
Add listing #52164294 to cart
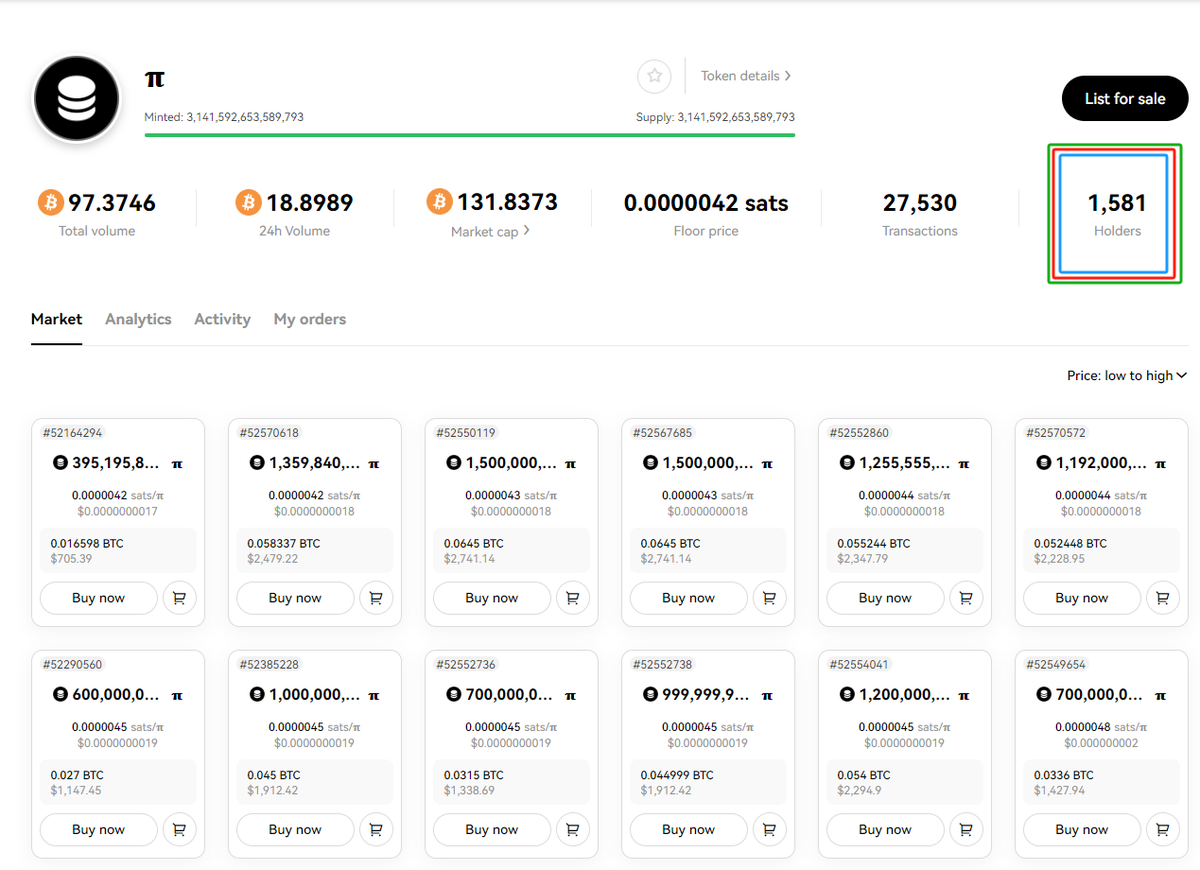[179, 597]
